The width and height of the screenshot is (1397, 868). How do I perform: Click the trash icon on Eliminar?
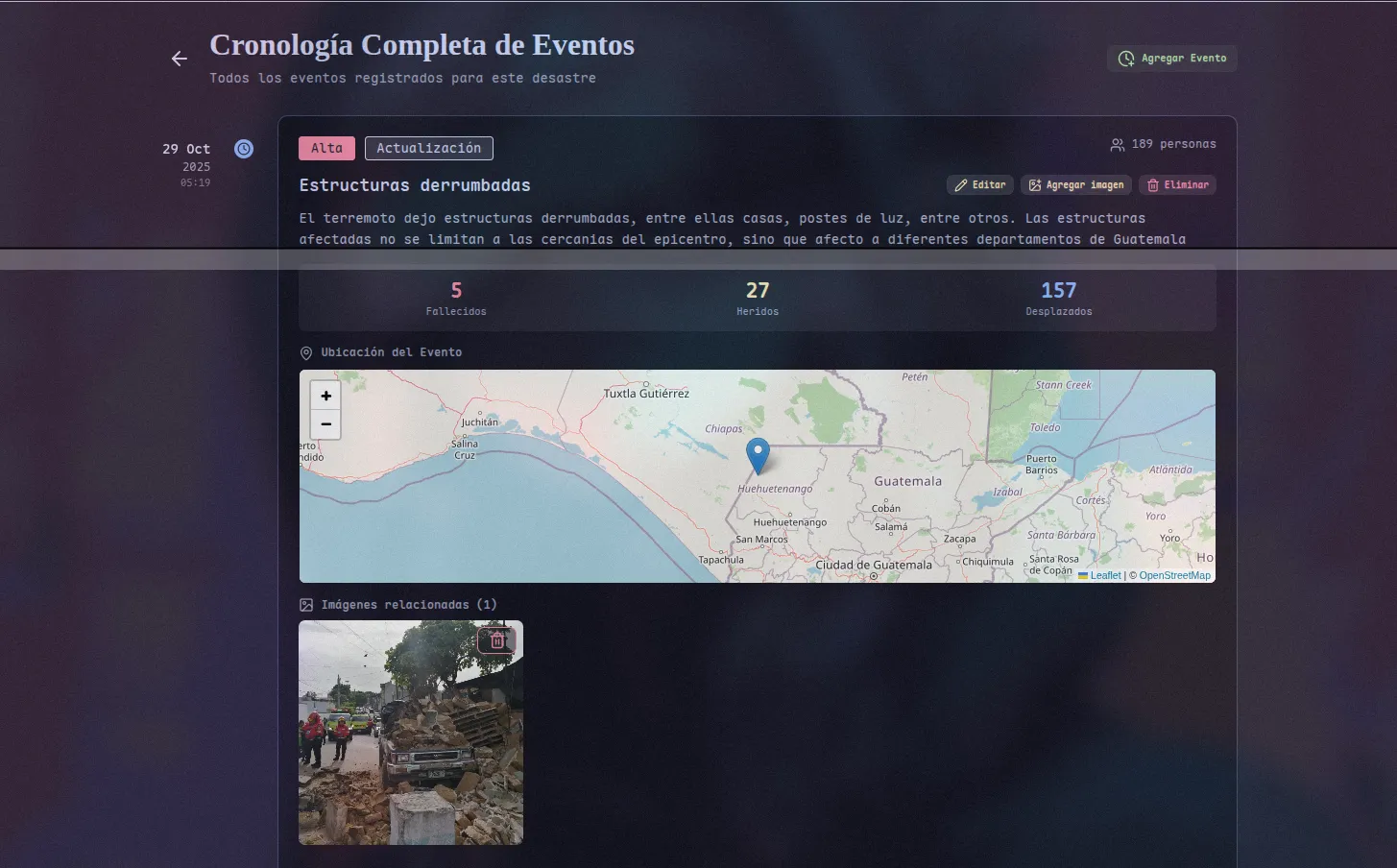[1152, 184]
